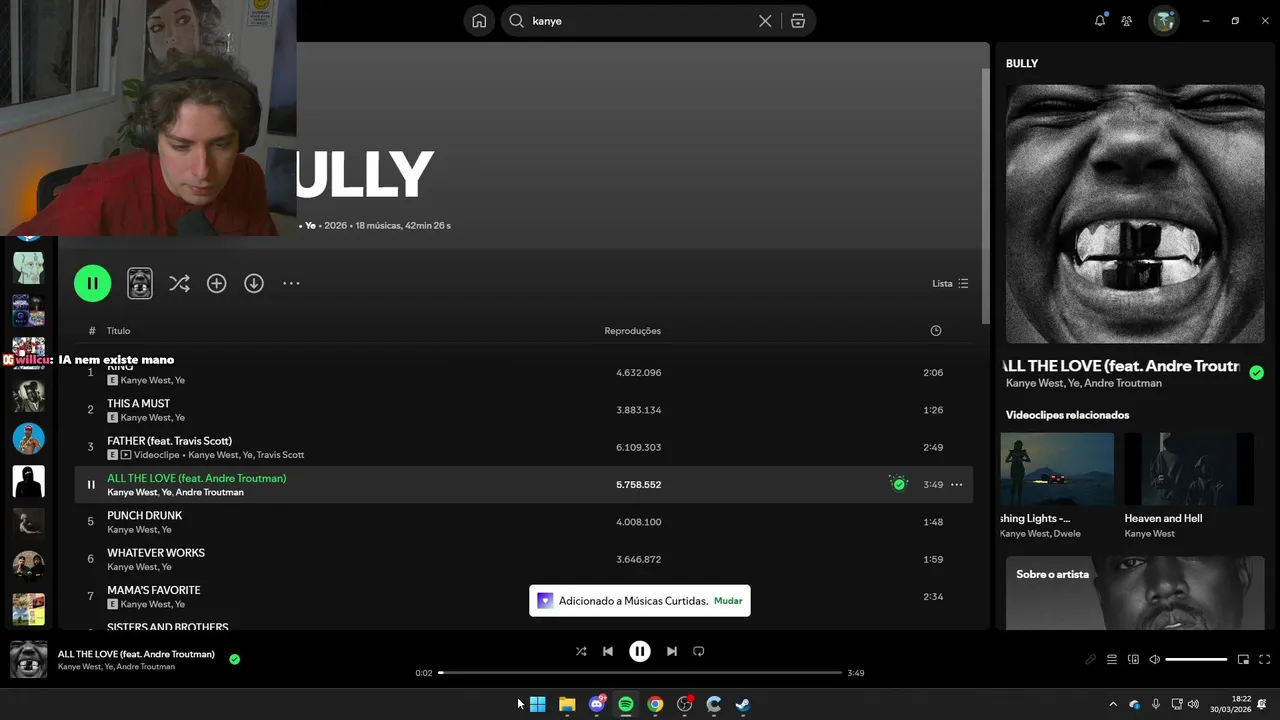Open Discord from taskbar
The width and height of the screenshot is (1280, 720).
[597, 704]
